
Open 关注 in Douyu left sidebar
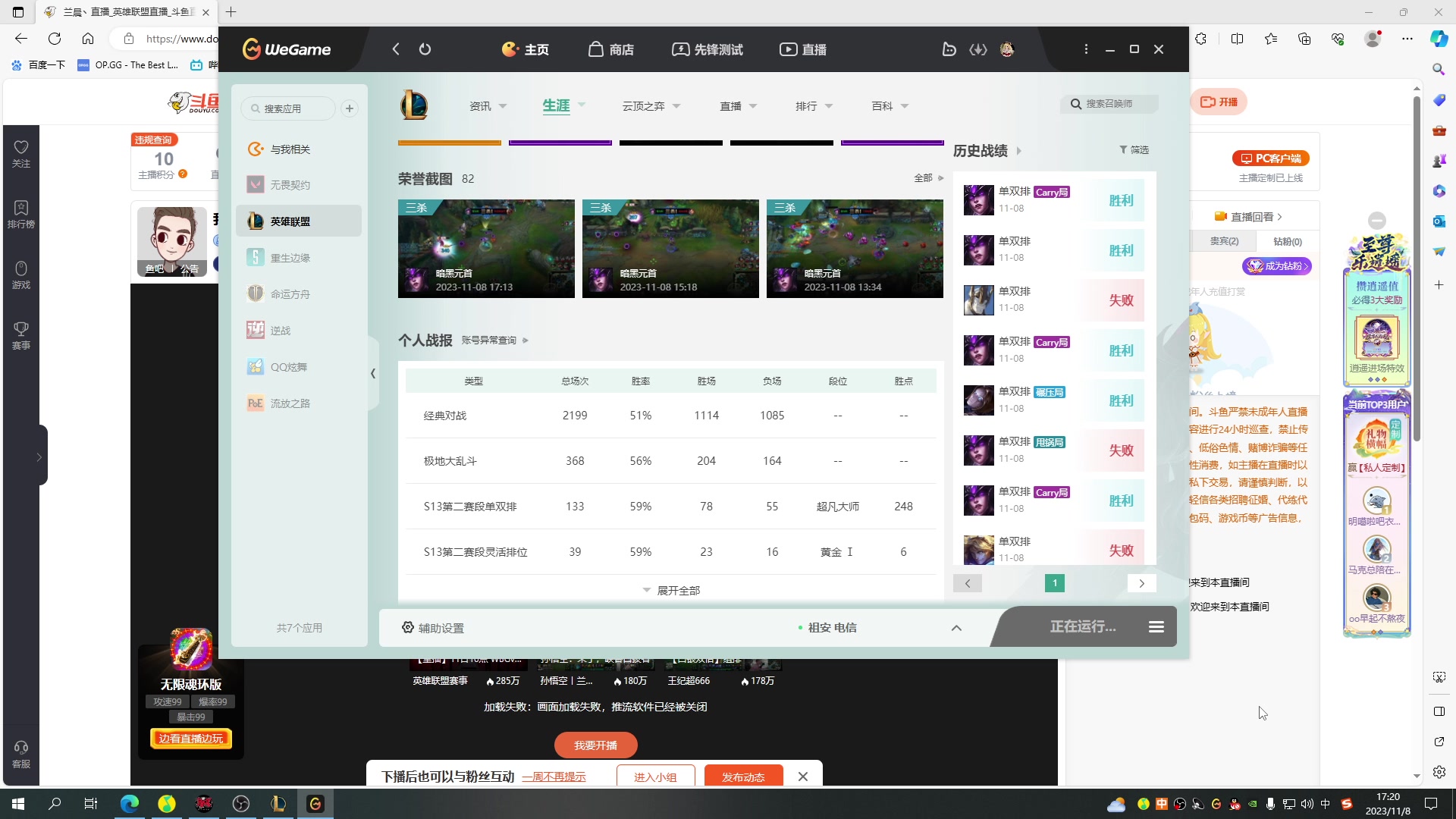21,154
